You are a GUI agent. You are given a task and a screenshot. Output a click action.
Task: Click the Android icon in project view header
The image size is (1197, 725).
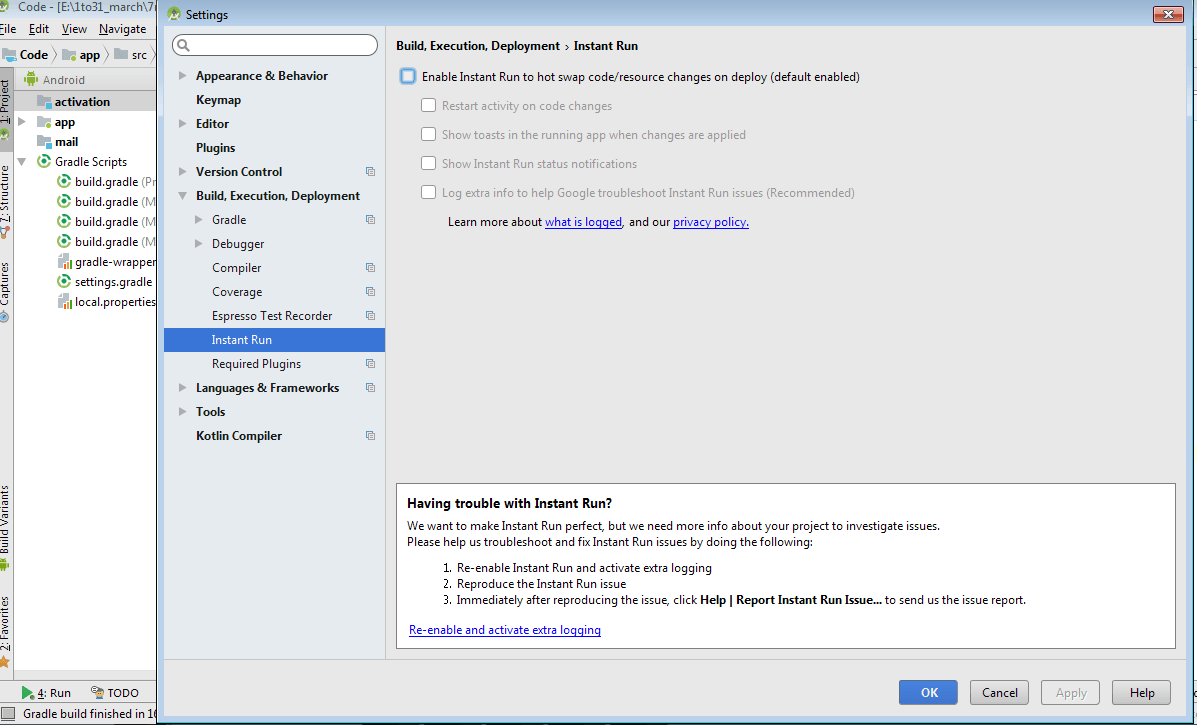[x=31, y=79]
